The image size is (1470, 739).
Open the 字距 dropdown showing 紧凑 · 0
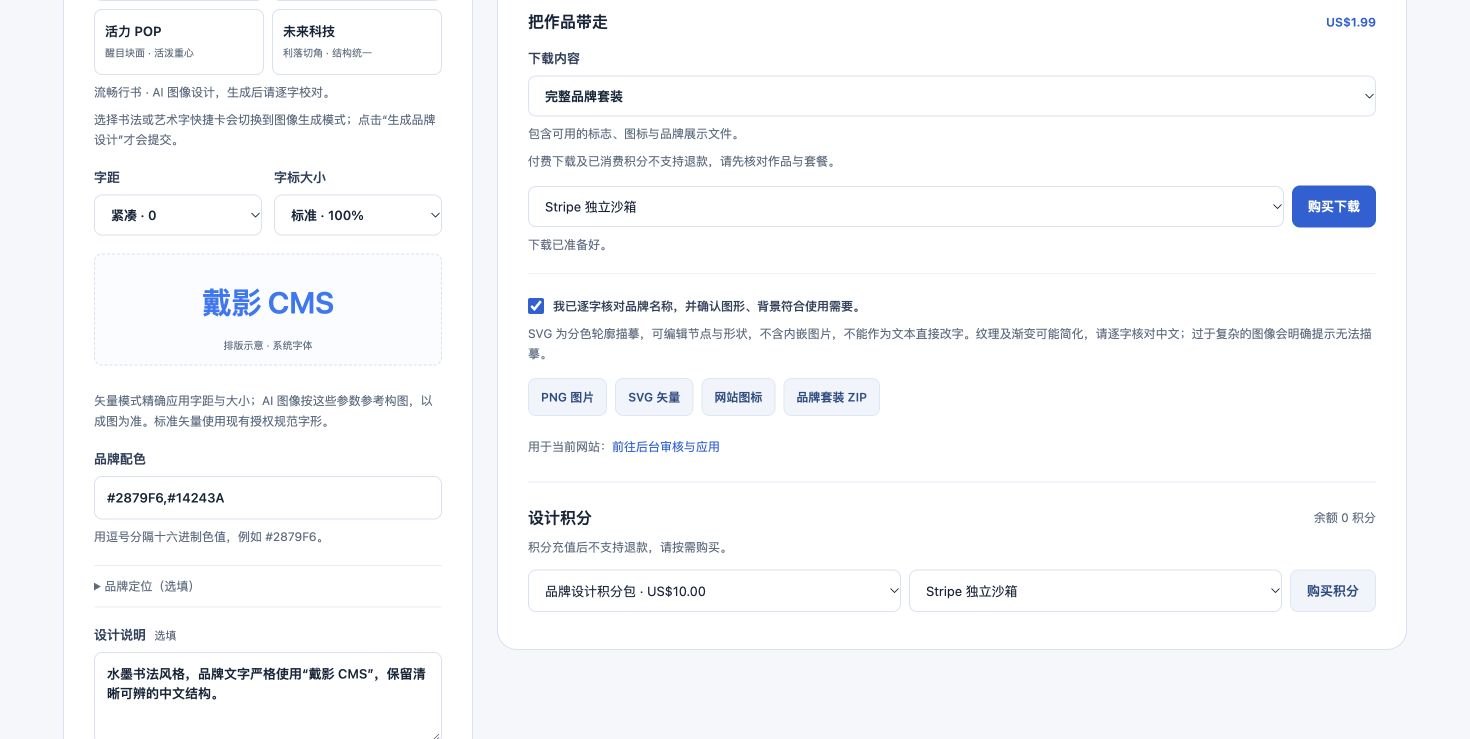[x=178, y=215]
